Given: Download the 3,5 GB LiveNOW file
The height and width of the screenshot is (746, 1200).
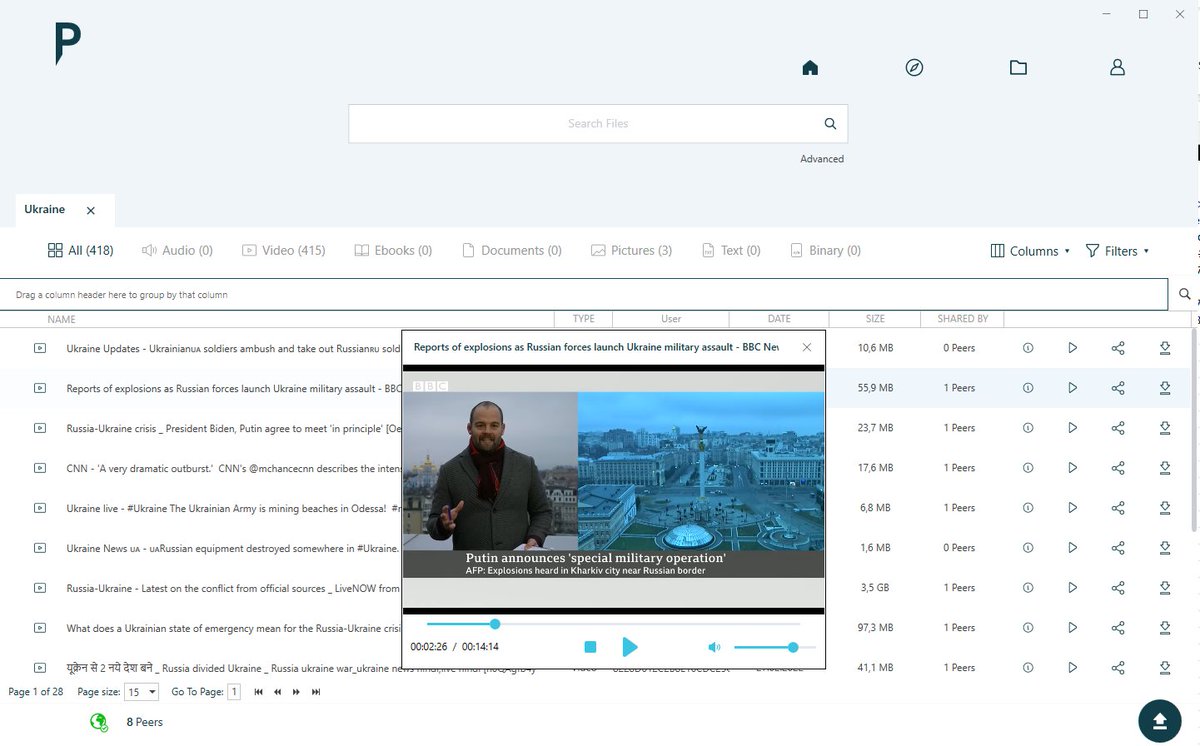Looking at the screenshot, I should point(1165,588).
